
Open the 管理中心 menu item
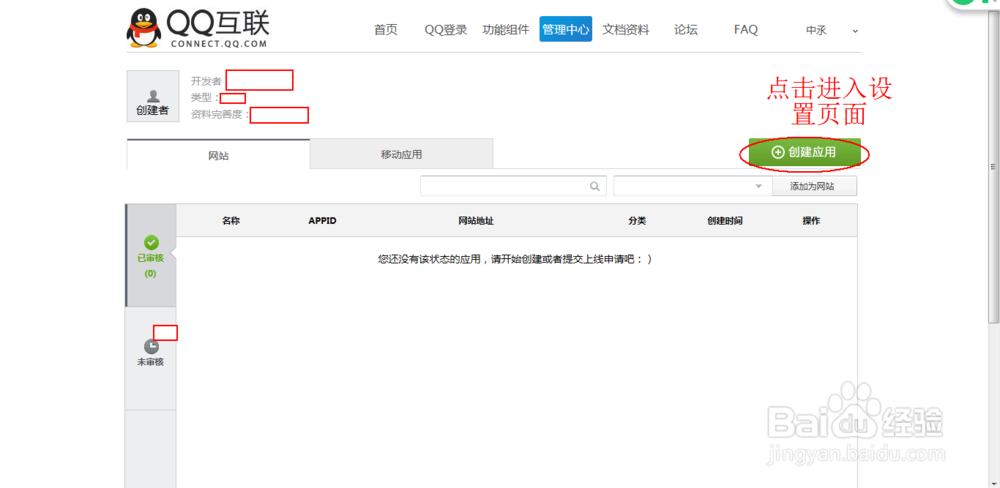566,29
